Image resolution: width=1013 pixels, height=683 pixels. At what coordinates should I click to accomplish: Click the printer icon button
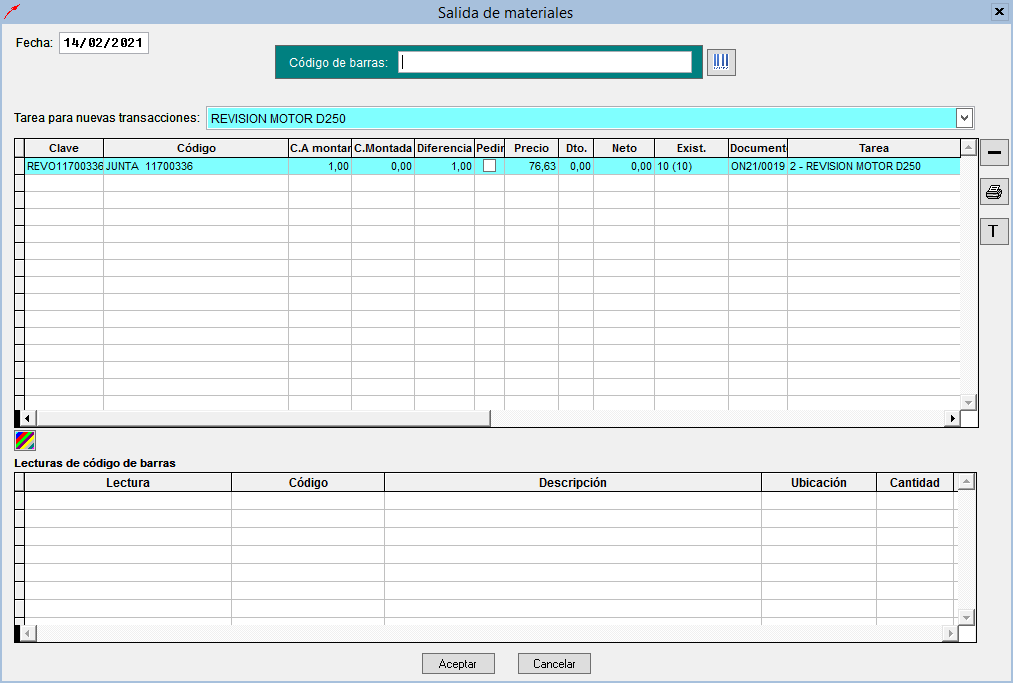994,192
